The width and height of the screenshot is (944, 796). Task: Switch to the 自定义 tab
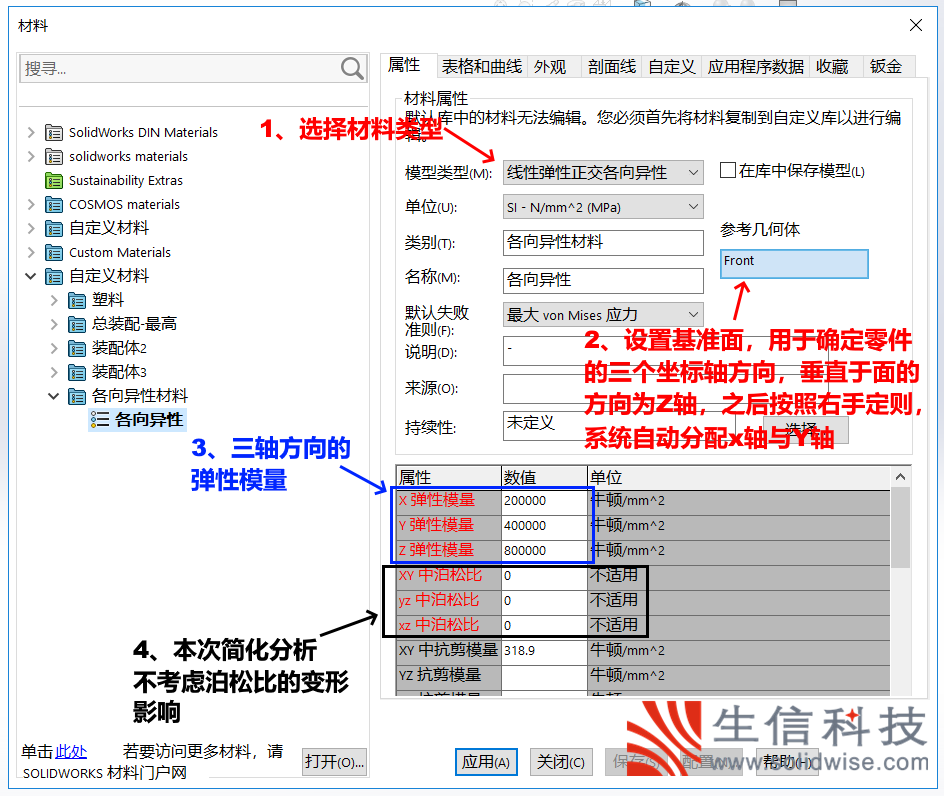(x=672, y=66)
